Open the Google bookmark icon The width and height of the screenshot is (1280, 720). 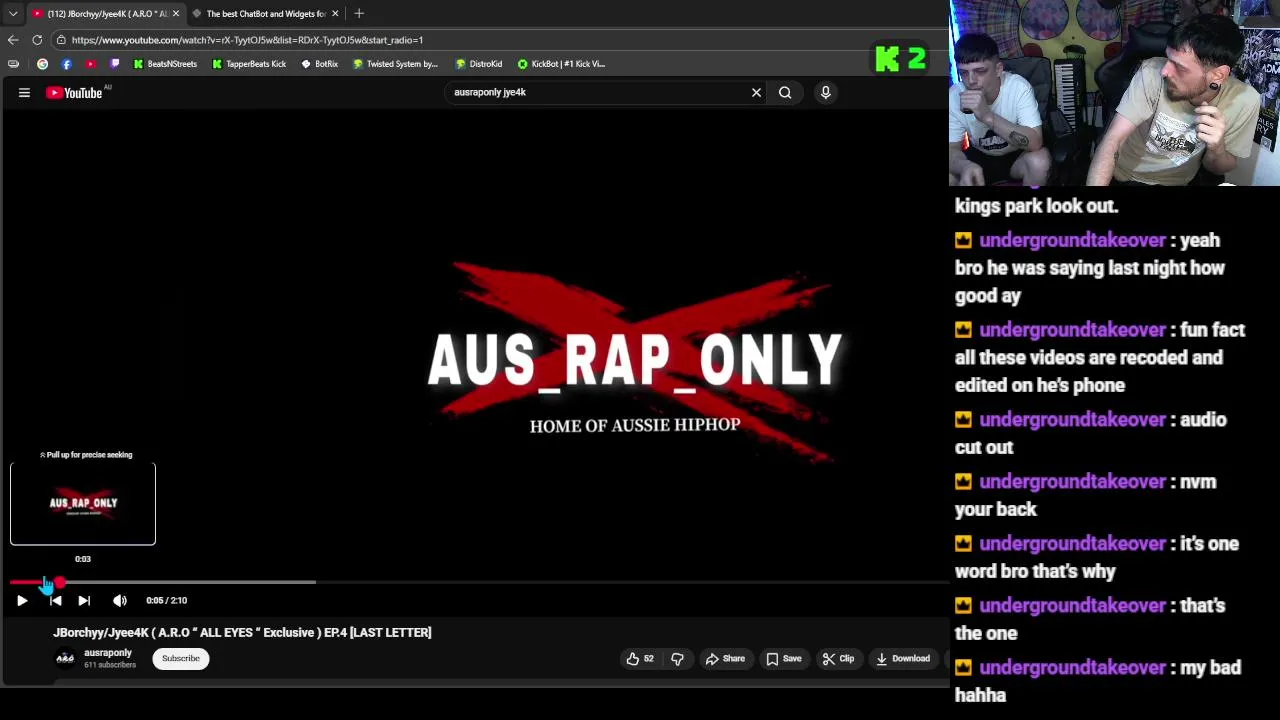(x=42, y=64)
